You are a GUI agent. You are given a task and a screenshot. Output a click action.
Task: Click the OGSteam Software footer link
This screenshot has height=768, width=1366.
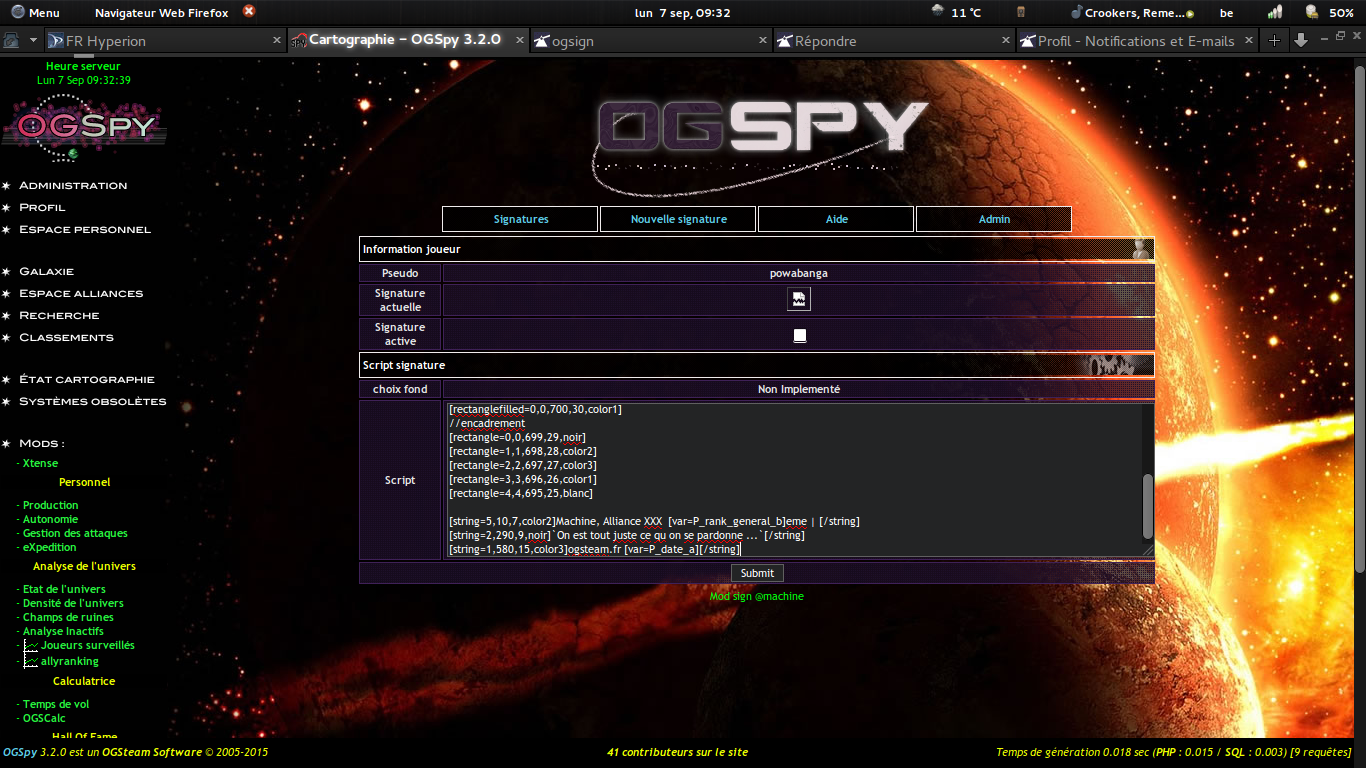click(152, 753)
